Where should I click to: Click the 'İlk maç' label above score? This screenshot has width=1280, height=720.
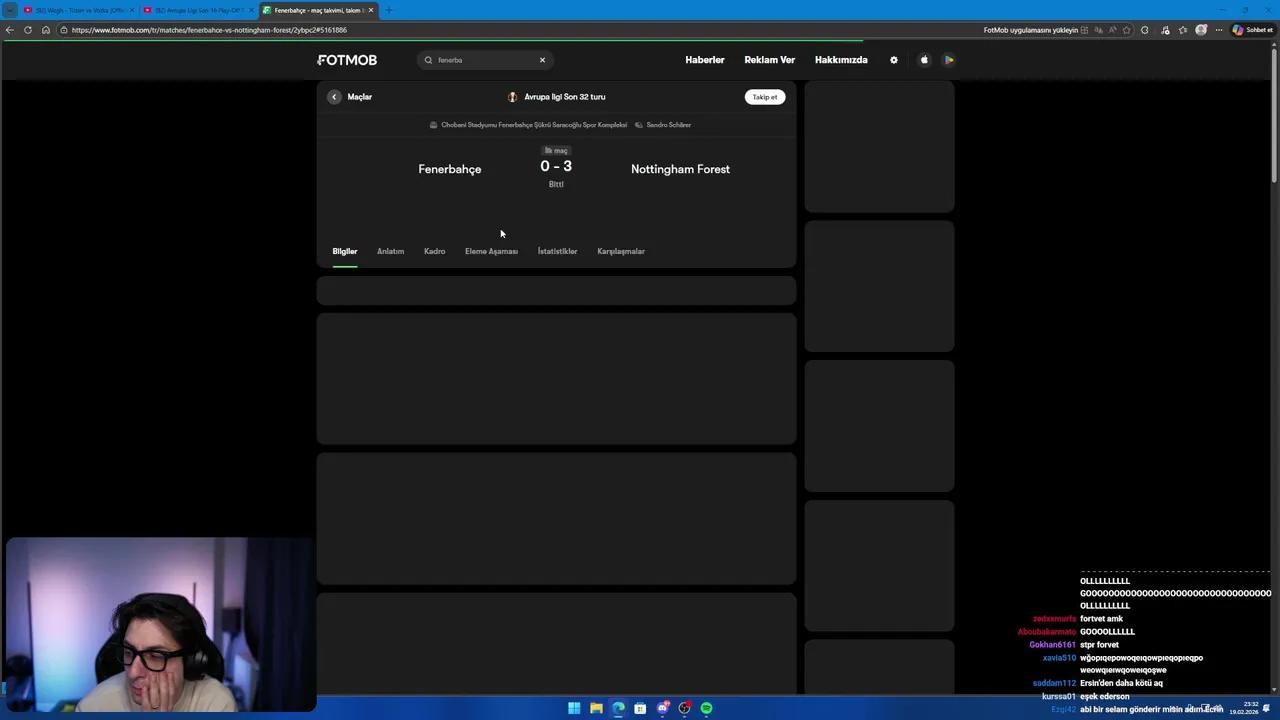(556, 150)
